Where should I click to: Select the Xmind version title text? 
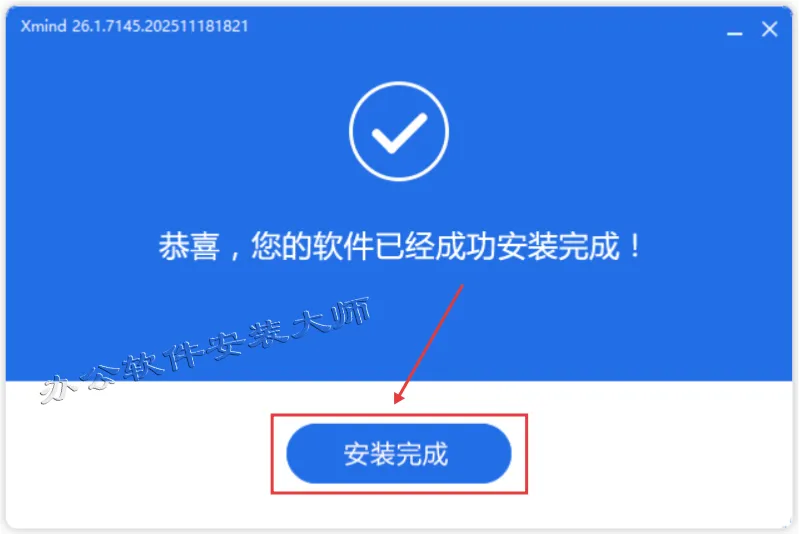(x=134, y=26)
